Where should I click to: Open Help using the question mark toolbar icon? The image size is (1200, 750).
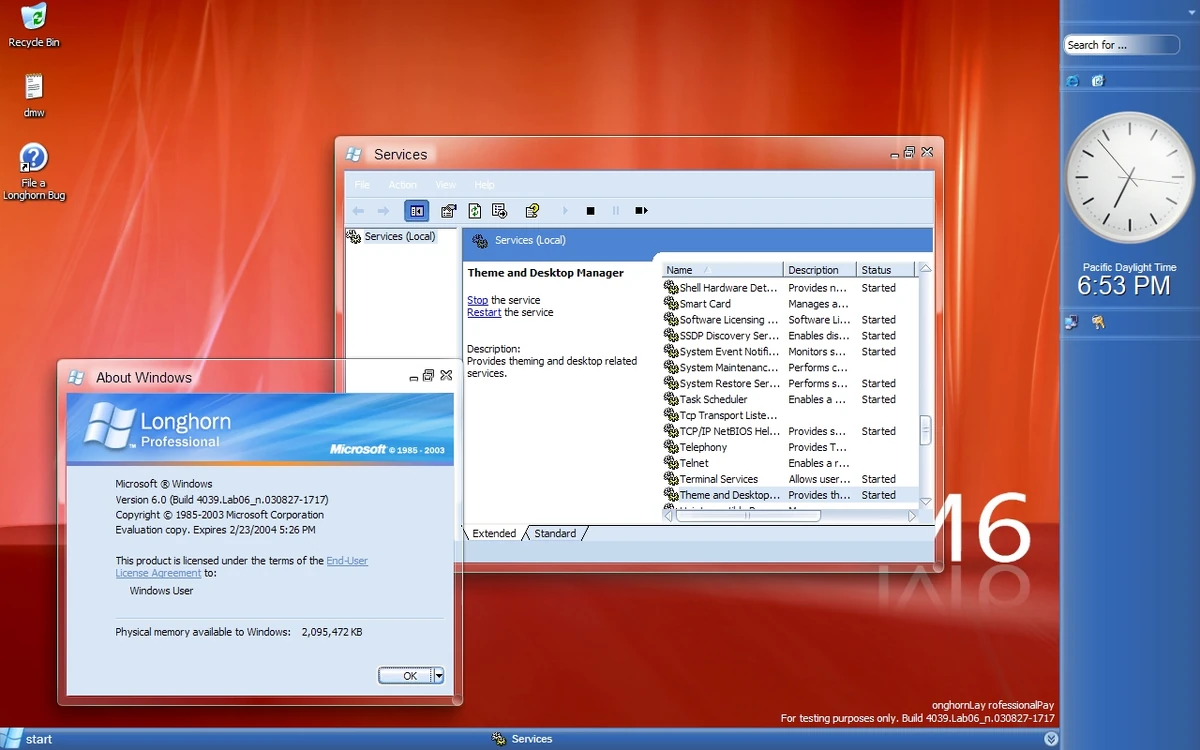pos(532,211)
